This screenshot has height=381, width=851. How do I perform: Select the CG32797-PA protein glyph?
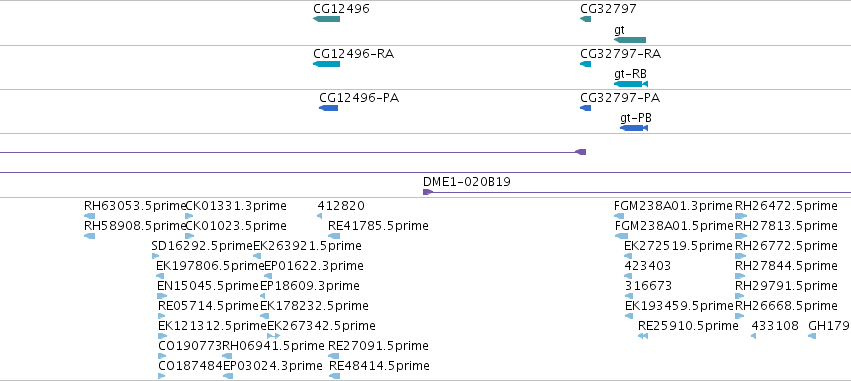pyautogui.click(x=586, y=108)
